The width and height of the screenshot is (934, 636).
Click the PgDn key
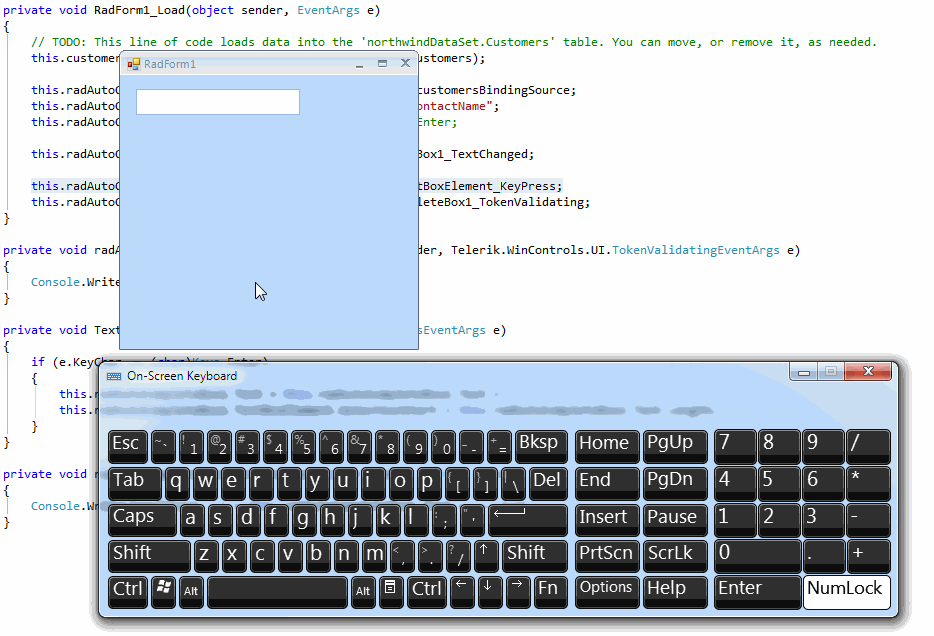pos(675,482)
